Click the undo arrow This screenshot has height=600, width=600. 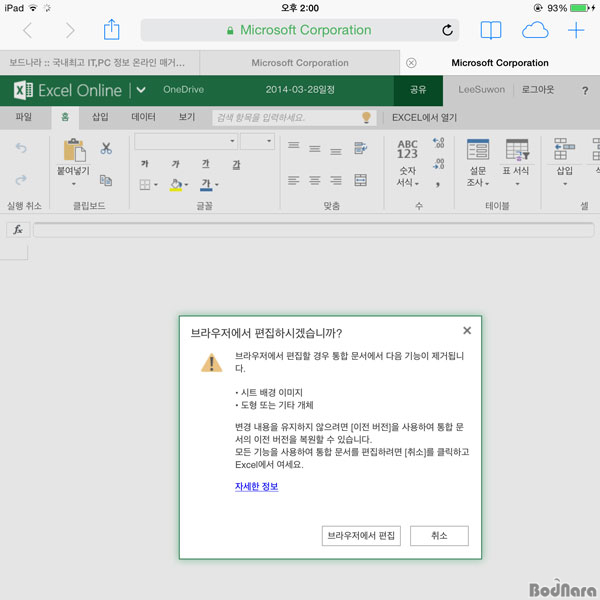coord(21,148)
